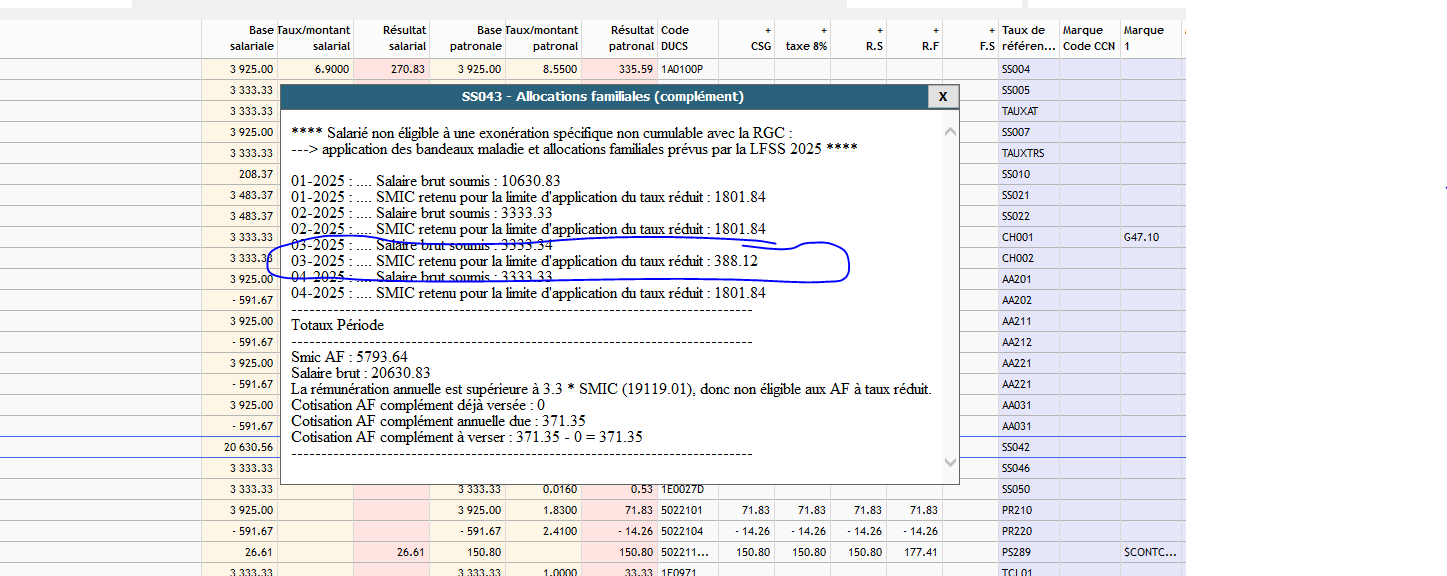
Task: Click the 1.8300 patronal rate cell
Action: 543,510
